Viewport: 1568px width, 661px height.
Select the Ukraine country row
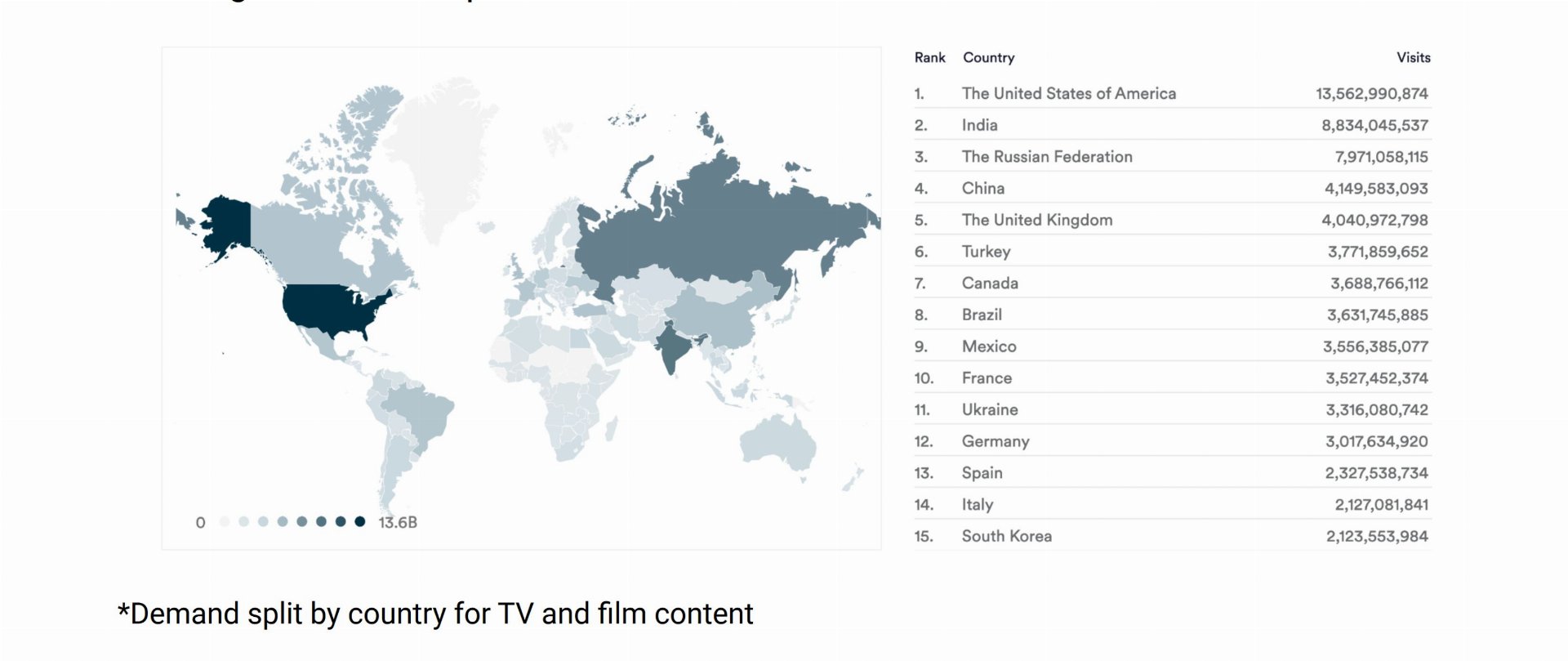tap(1172, 410)
